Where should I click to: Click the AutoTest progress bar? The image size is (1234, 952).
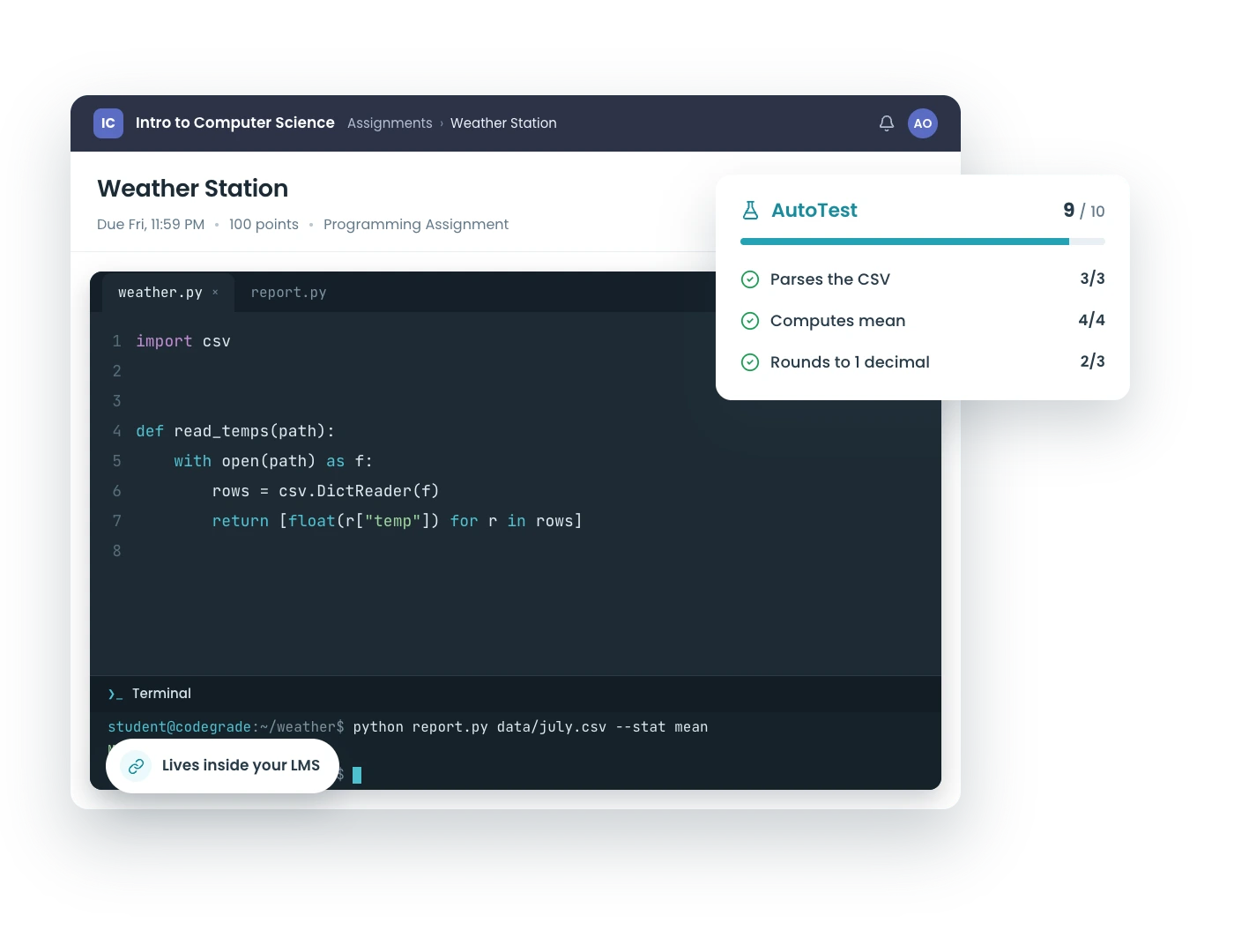tap(923, 242)
